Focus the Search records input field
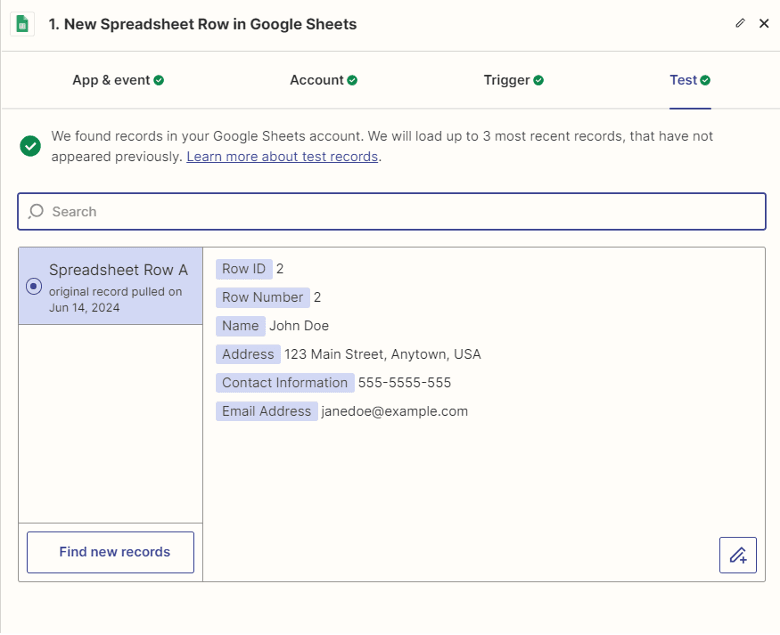 [x=400, y=211]
